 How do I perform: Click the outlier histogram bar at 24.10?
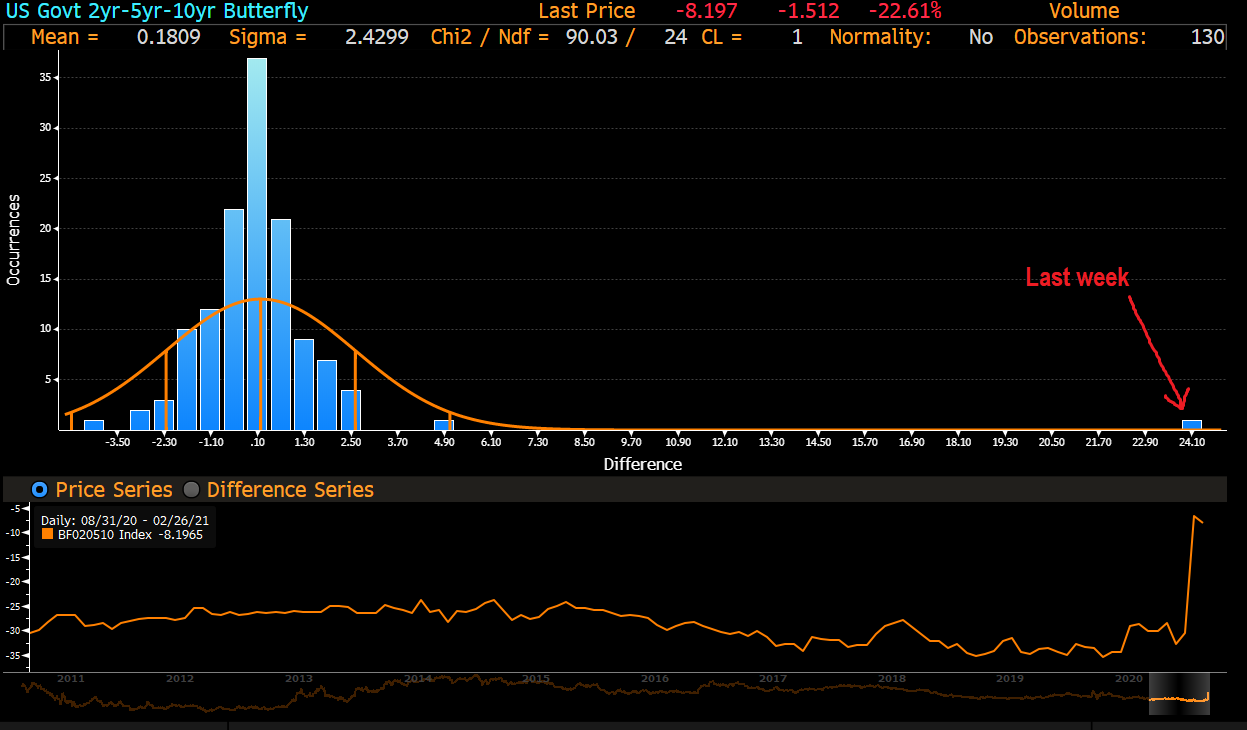click(1192, 425)
